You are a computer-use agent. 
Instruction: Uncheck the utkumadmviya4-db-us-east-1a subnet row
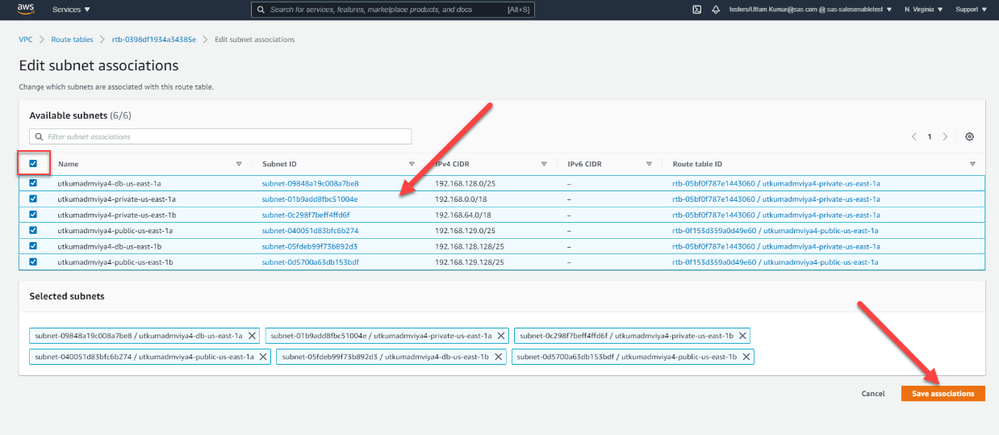(x=33, y=183)
